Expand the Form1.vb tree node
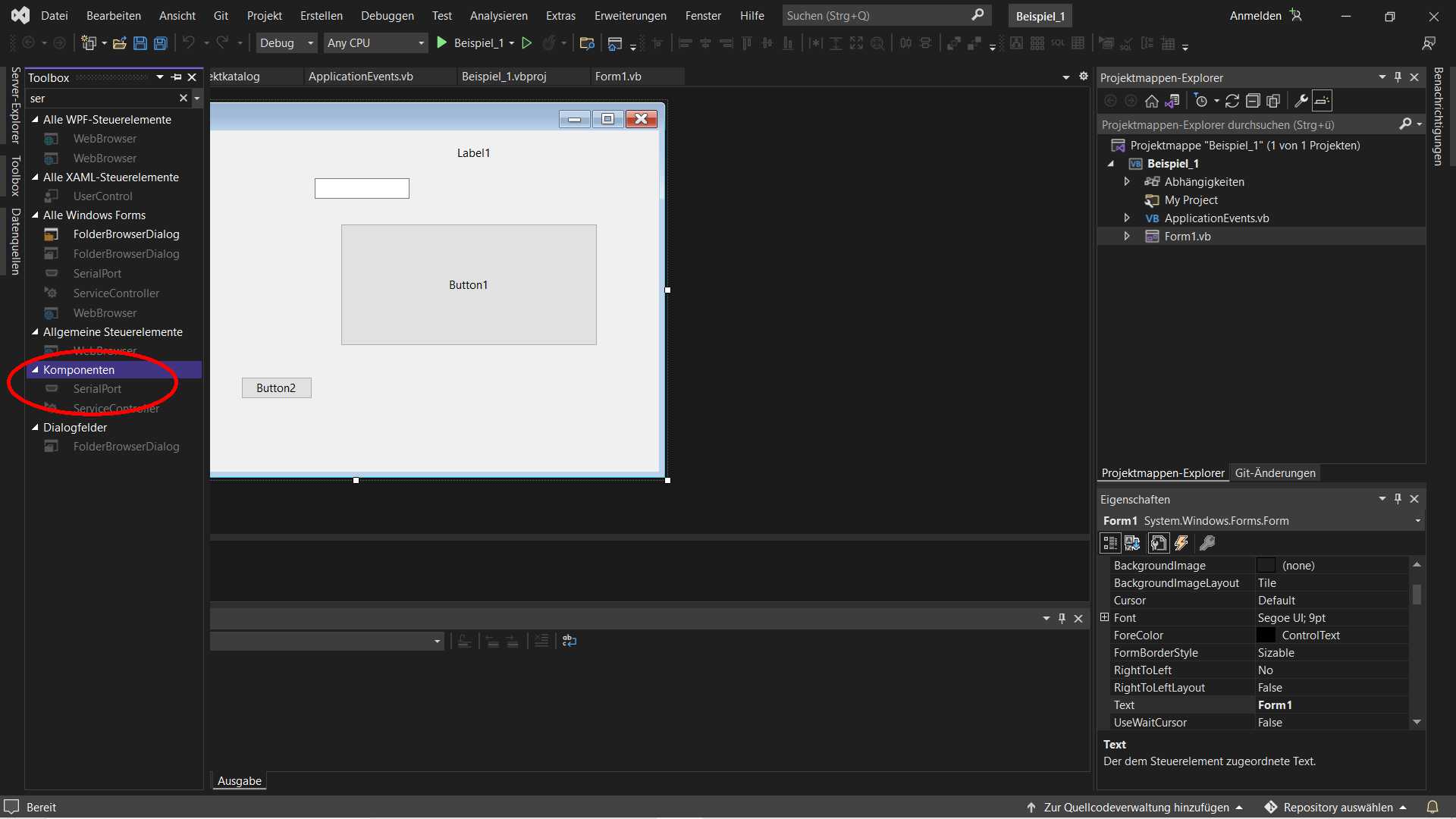The height and width of the screenshot is (819, 1456). (1127, 237)
